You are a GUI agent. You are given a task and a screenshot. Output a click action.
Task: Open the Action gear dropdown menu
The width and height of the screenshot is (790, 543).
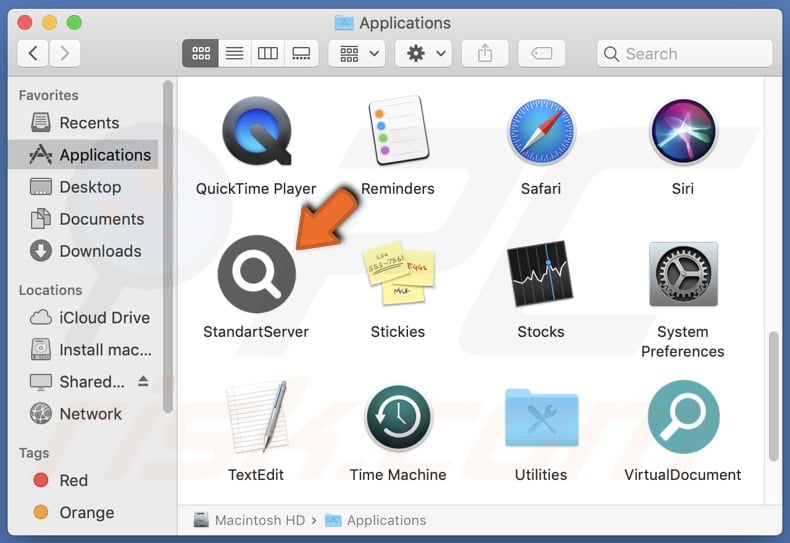tap(425, 54)
